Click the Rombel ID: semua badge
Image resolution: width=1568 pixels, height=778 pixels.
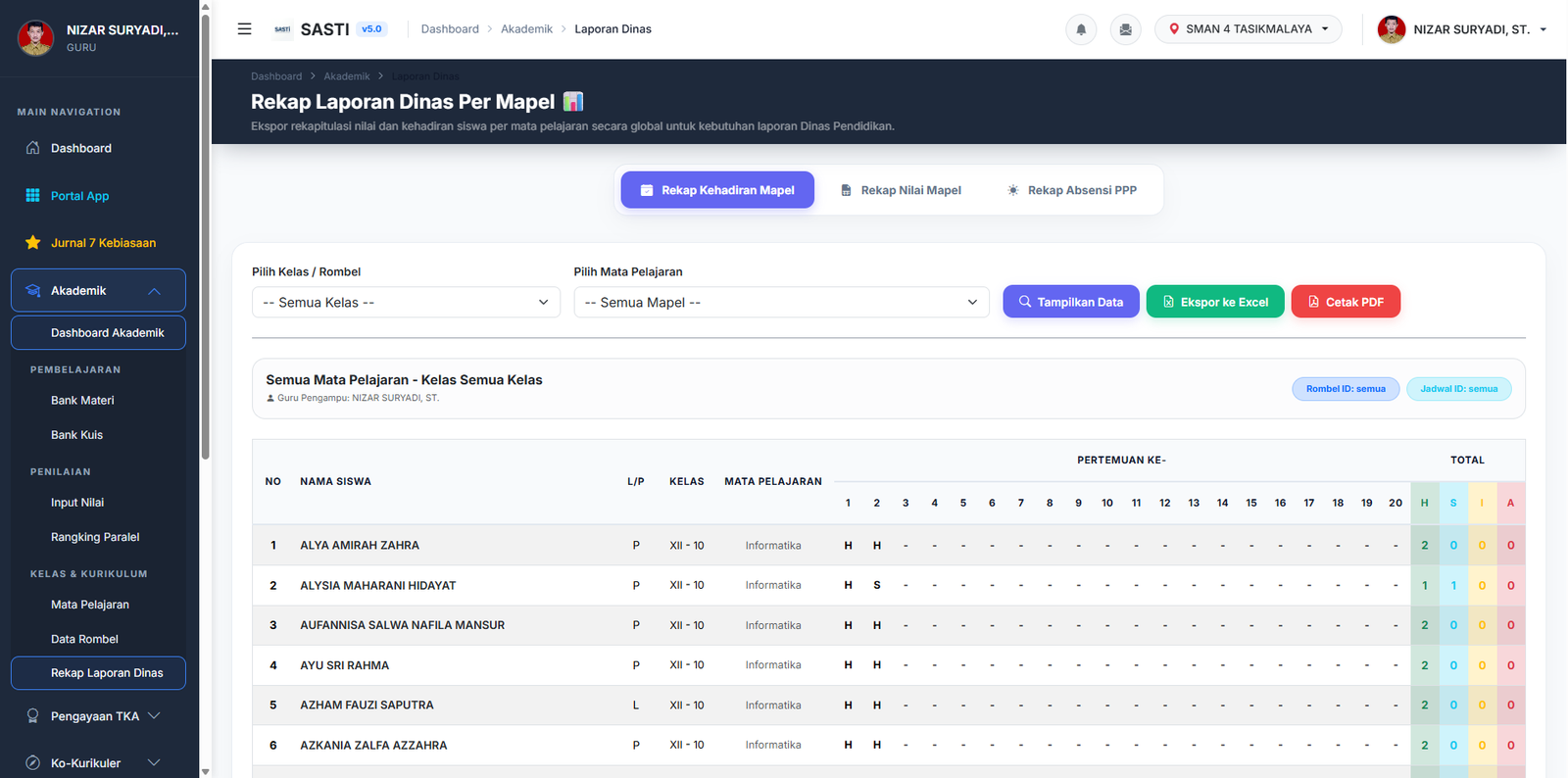tap(1346, 389)
